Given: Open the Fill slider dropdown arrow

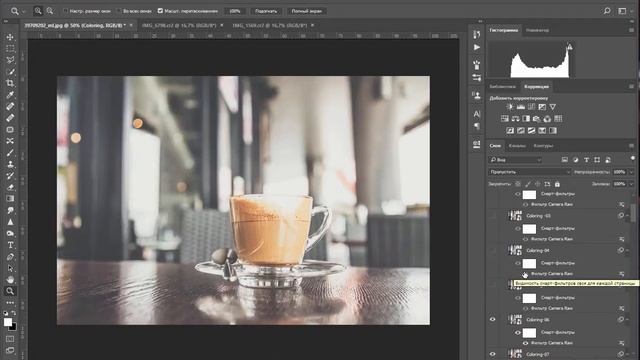Looking at the screenshot, I should tap(632, 184).
